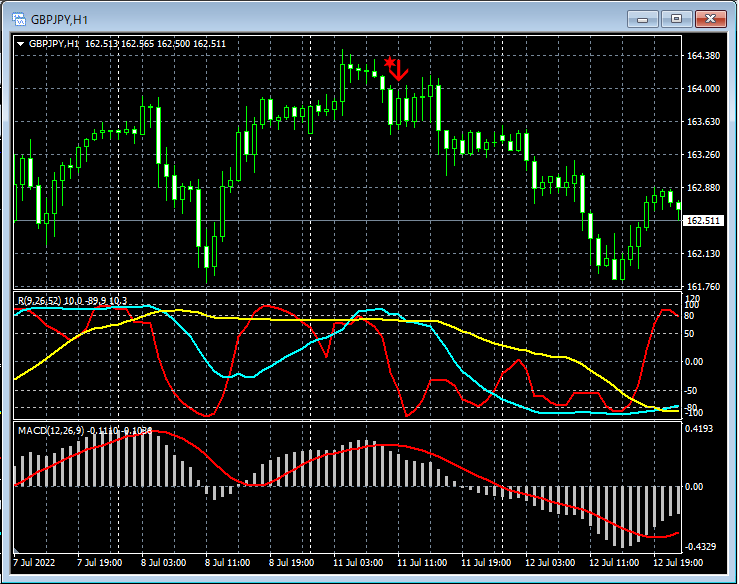Click the chart window icon in title bar
The image size is (739, 584).
point(17,18)
